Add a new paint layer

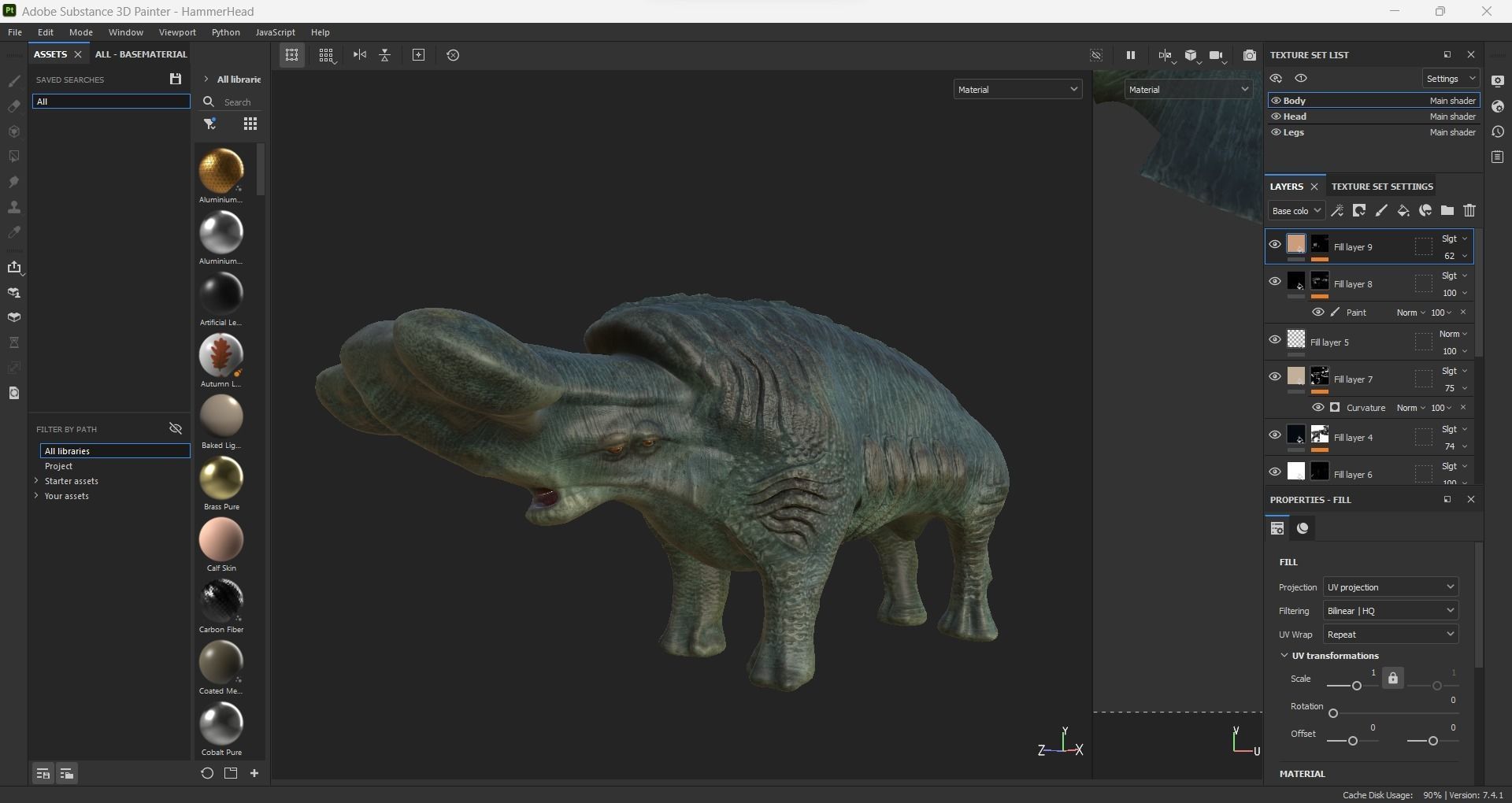point(1381,210)
